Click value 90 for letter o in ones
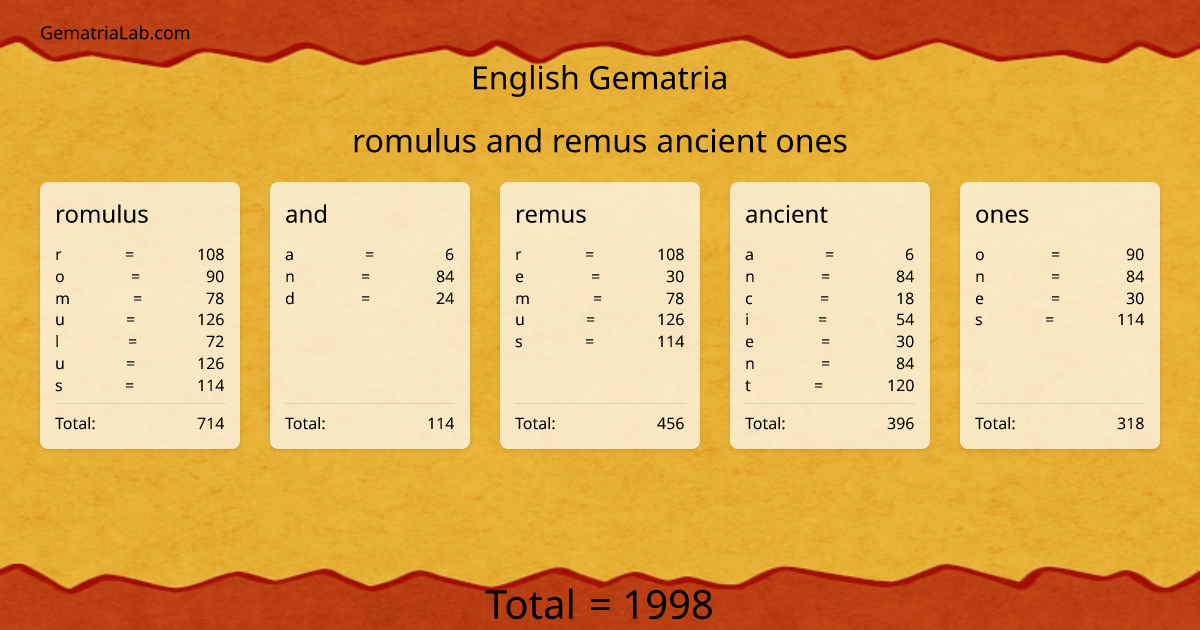Viewport: 1200px width, 630px height. 1135,254
